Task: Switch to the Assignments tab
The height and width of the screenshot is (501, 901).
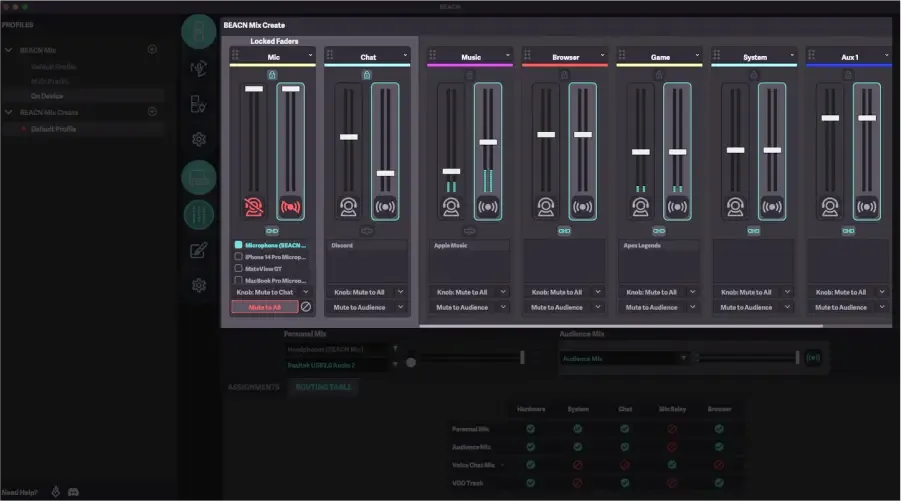Action: (x=253, y=387)
